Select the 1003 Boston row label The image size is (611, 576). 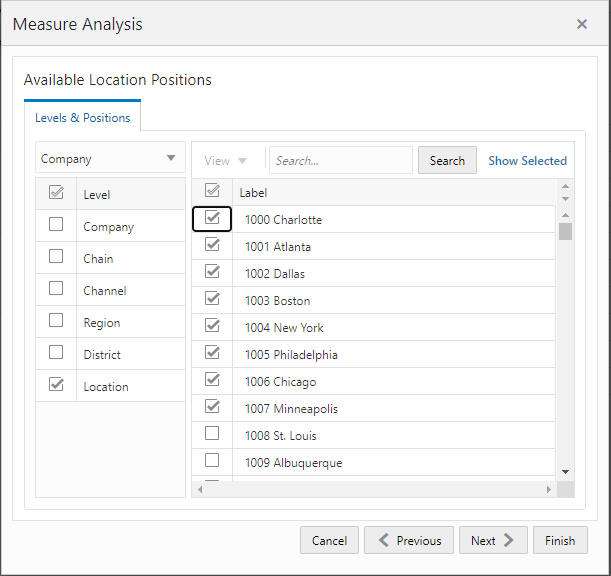pos(277,301)
